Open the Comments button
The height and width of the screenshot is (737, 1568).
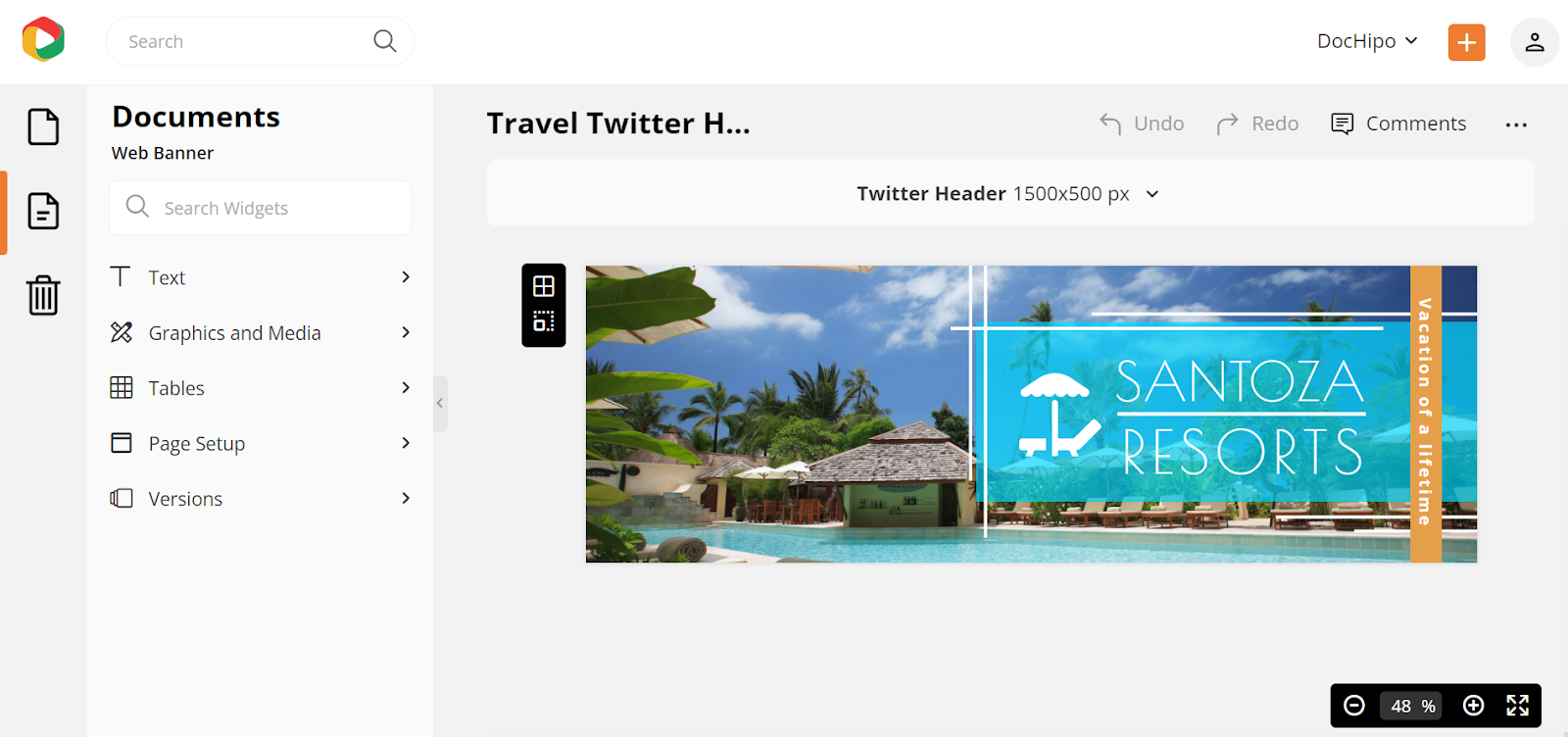pyautogui.click(x=1398, y=123)
